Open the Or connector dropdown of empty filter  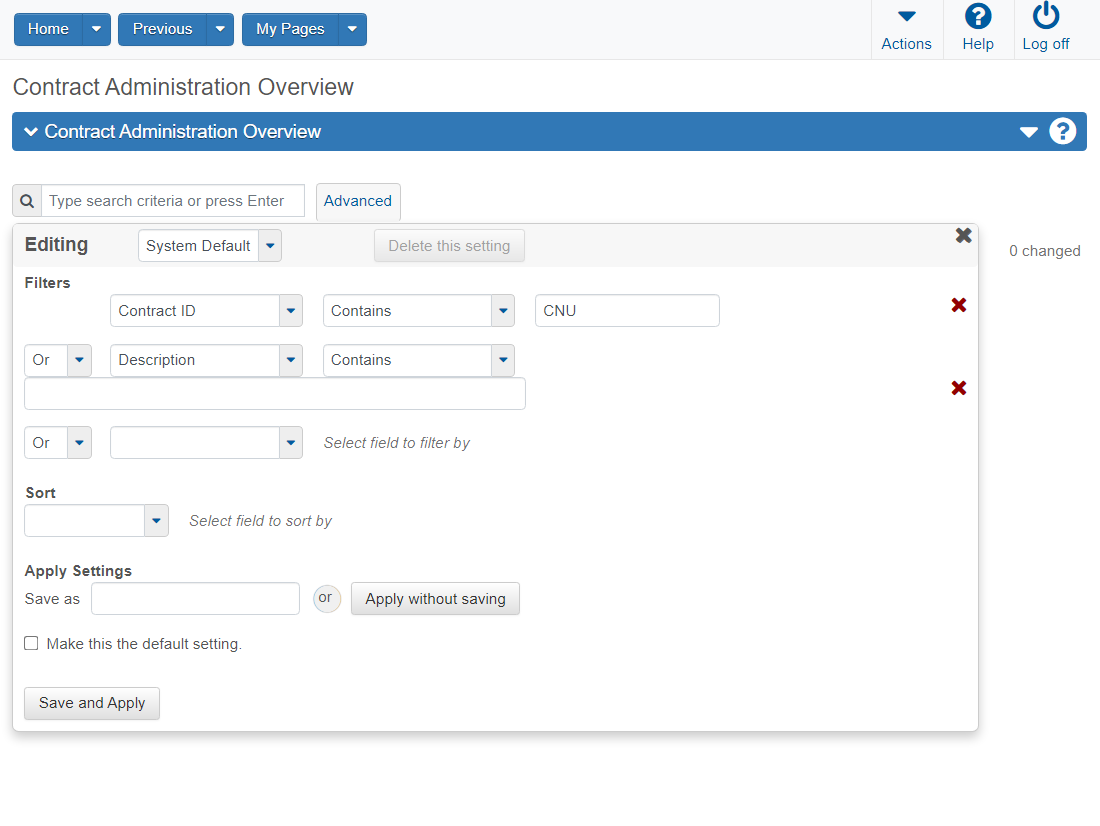point(79,443)
